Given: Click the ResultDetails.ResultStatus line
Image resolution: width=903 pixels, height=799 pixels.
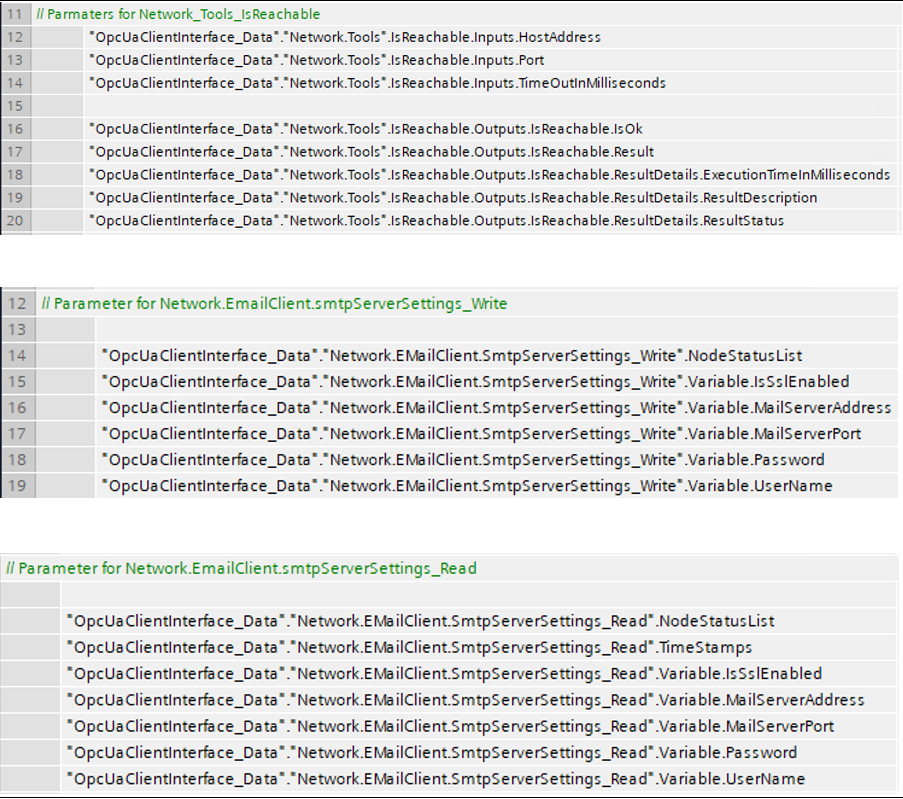Looking at the screenshot, I should pyautogui.click(x=436, y=221).
